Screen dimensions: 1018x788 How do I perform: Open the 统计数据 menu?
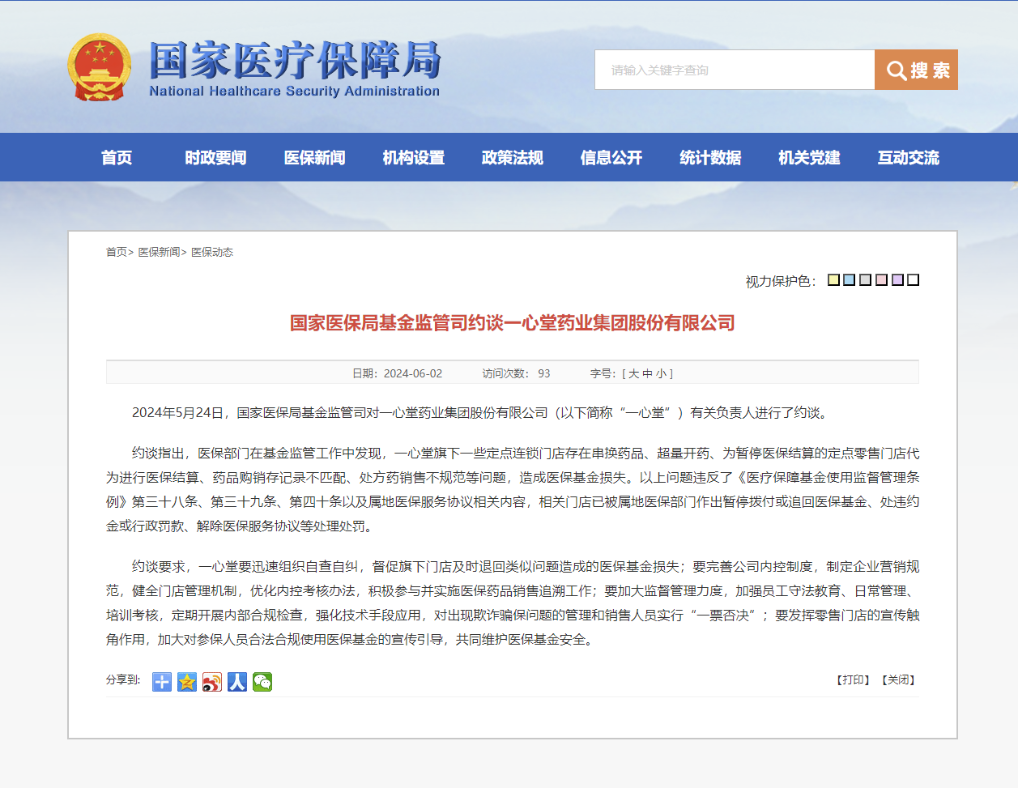tap(709, 157)
